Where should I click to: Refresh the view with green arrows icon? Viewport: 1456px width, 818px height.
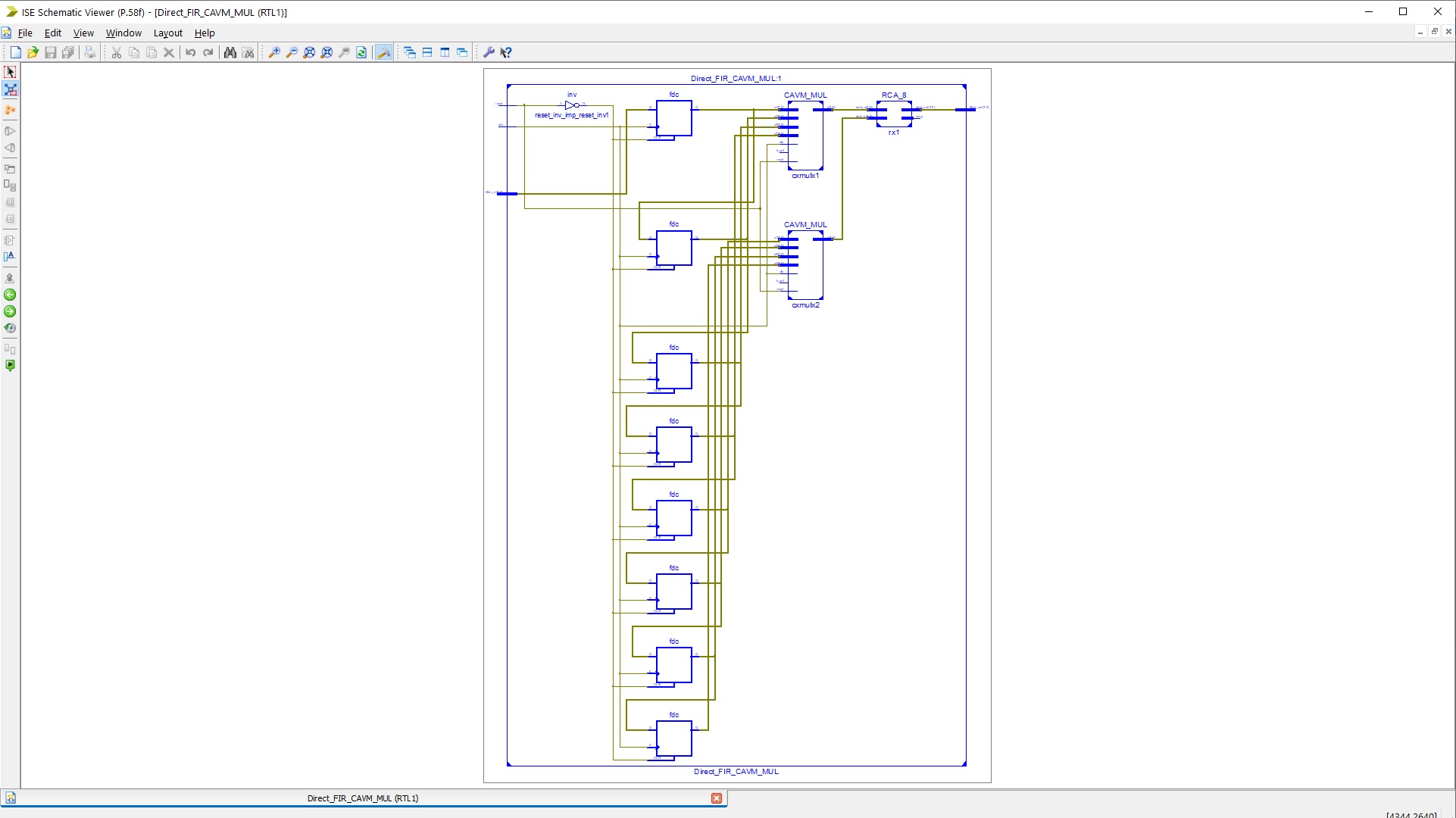361,52
